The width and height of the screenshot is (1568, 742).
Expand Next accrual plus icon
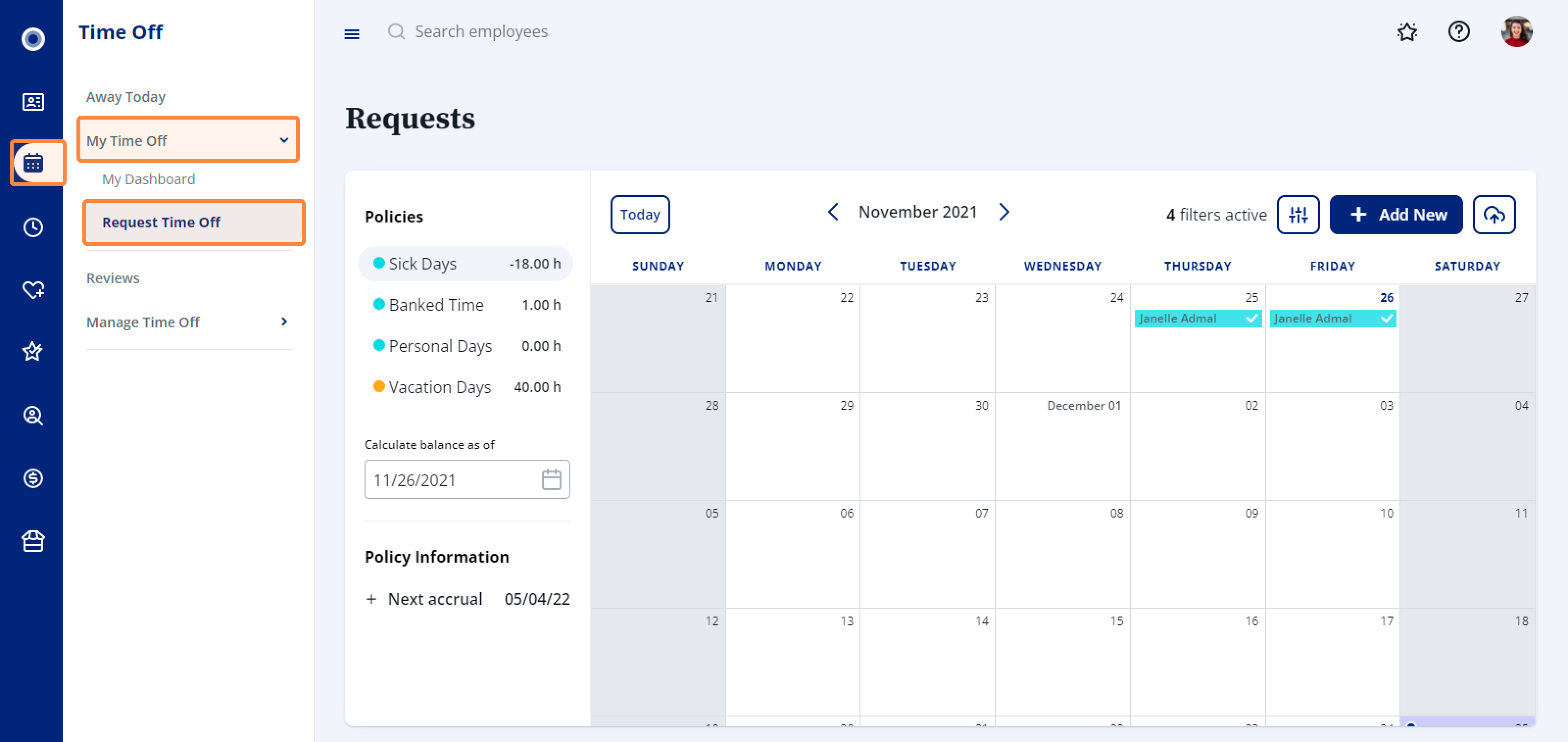pos(371,599)
